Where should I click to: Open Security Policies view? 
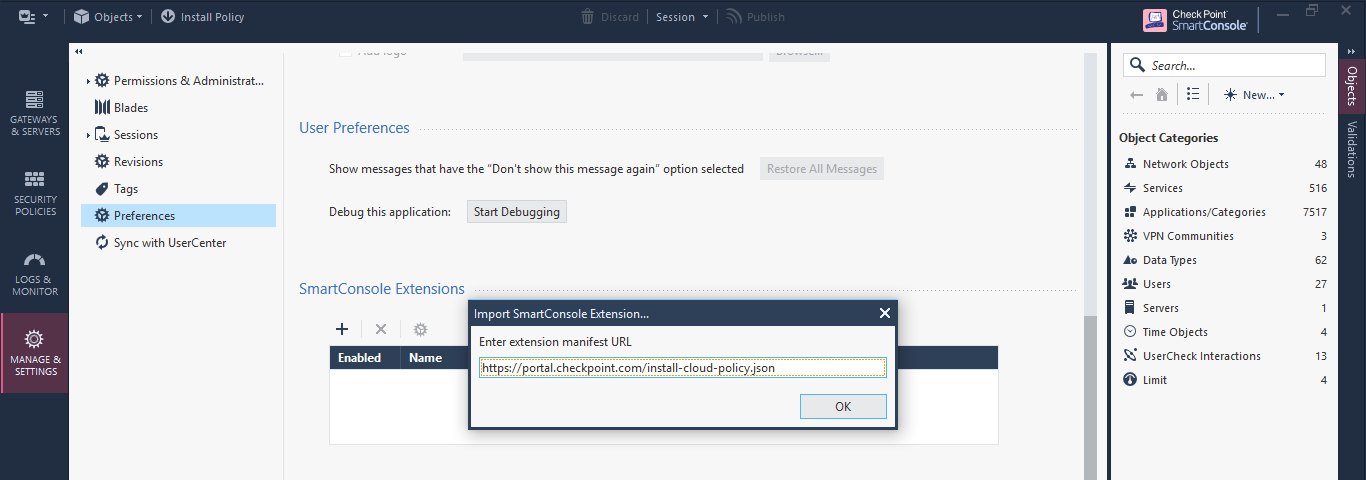point(35,193)
